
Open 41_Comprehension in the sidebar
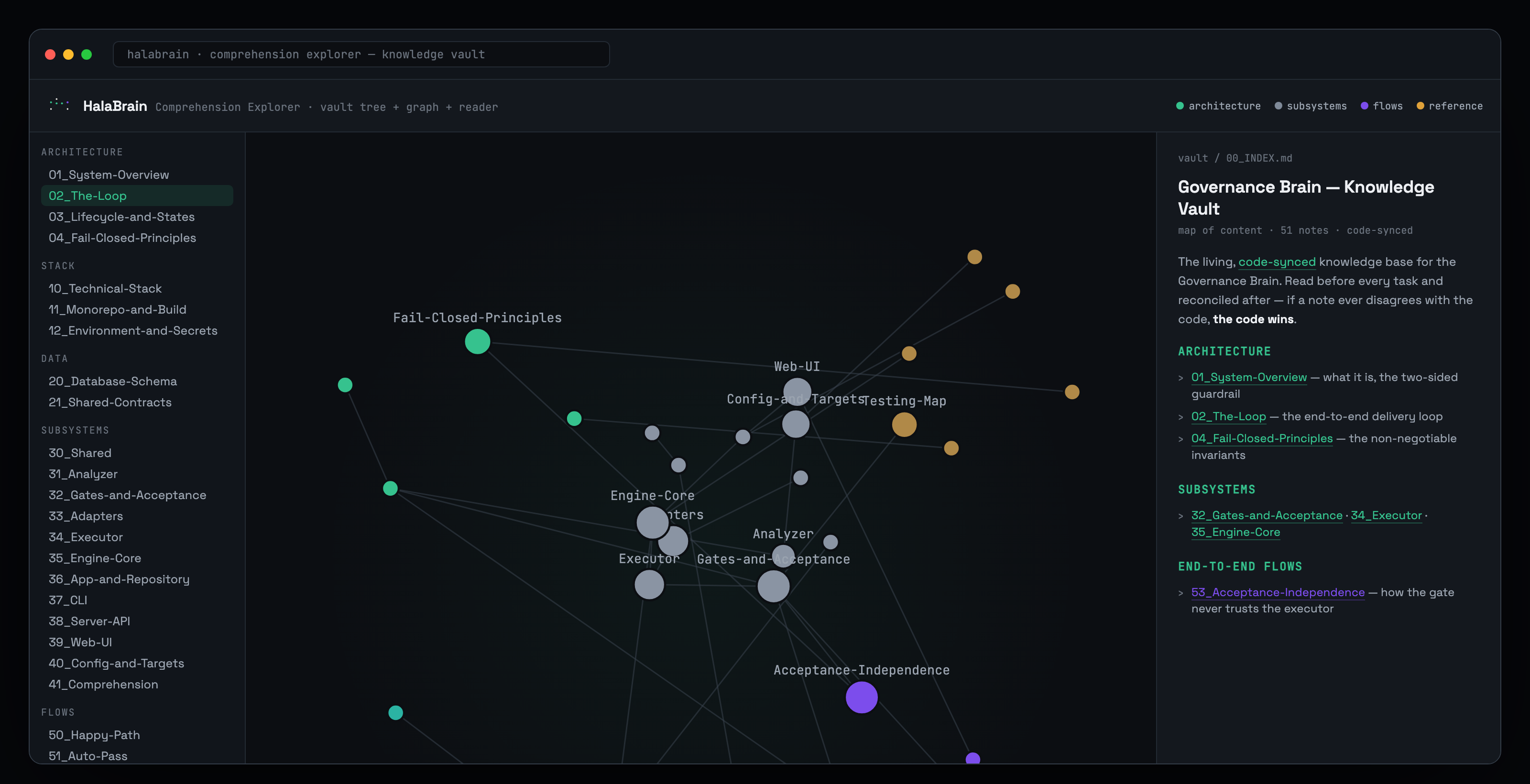pos(137,684)
